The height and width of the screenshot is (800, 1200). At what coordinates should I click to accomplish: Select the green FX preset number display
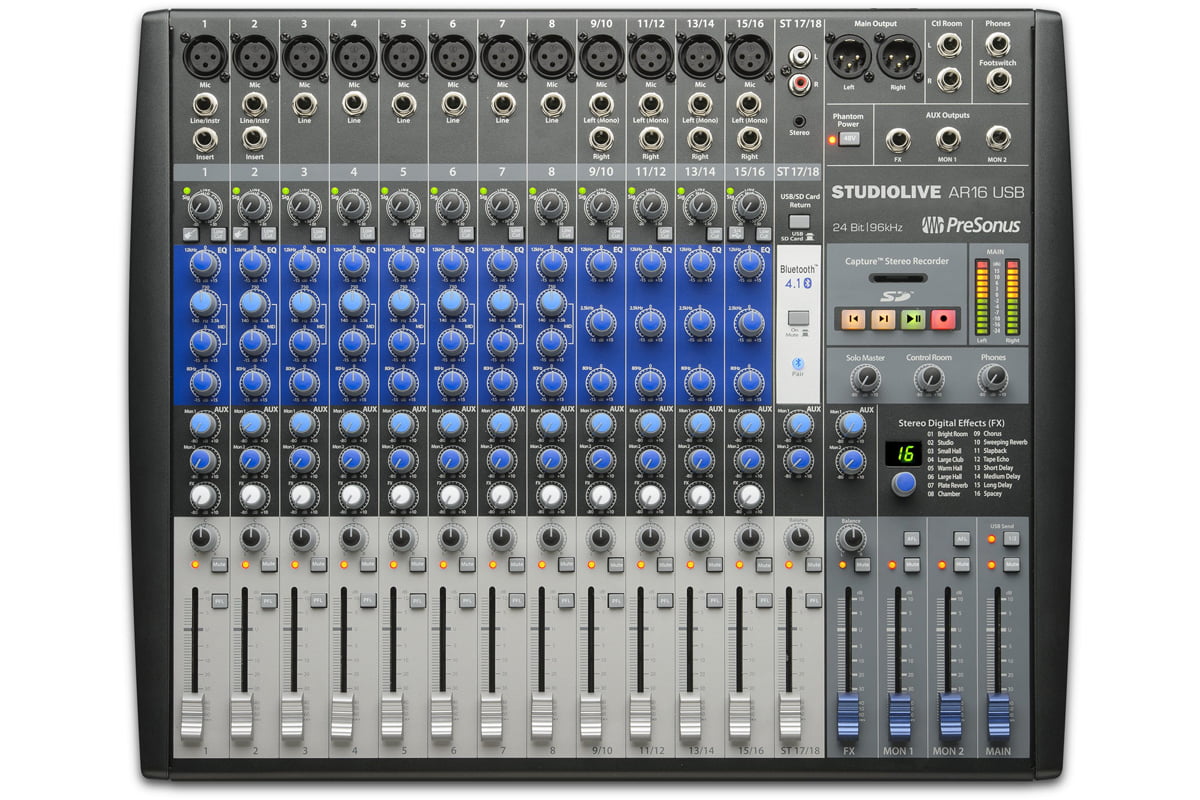click(904, 453)
